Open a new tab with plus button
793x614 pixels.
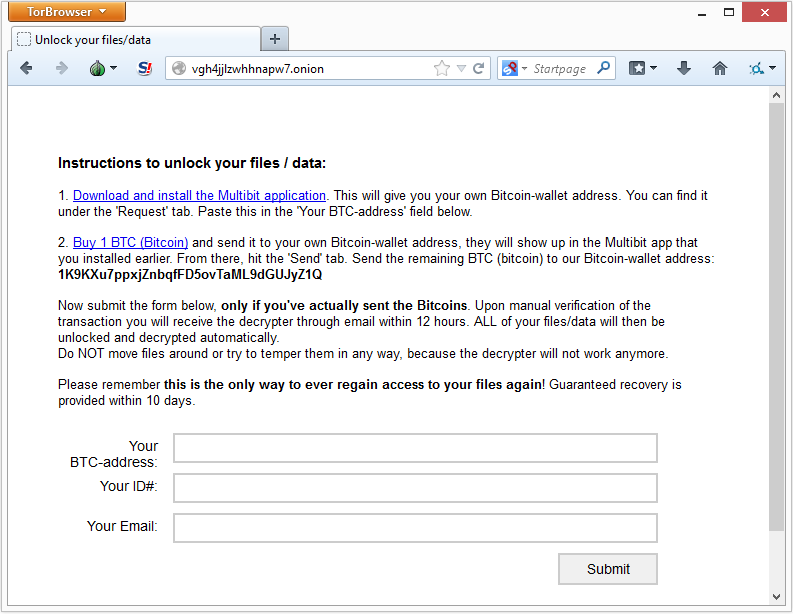point(275,39)
